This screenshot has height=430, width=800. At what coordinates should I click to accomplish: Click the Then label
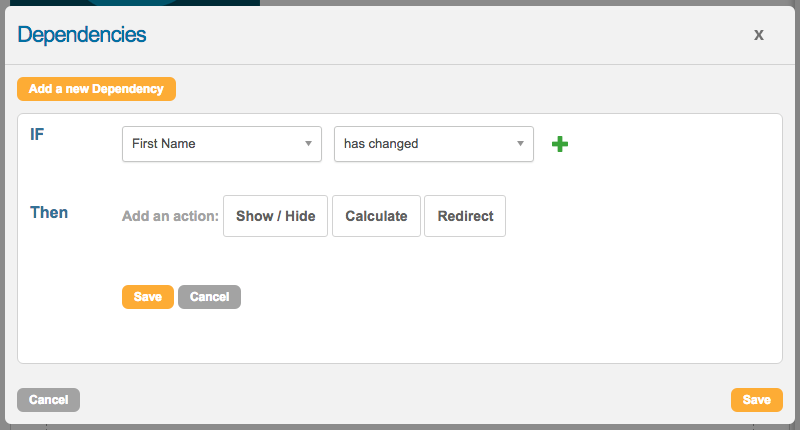pos(49,213)
